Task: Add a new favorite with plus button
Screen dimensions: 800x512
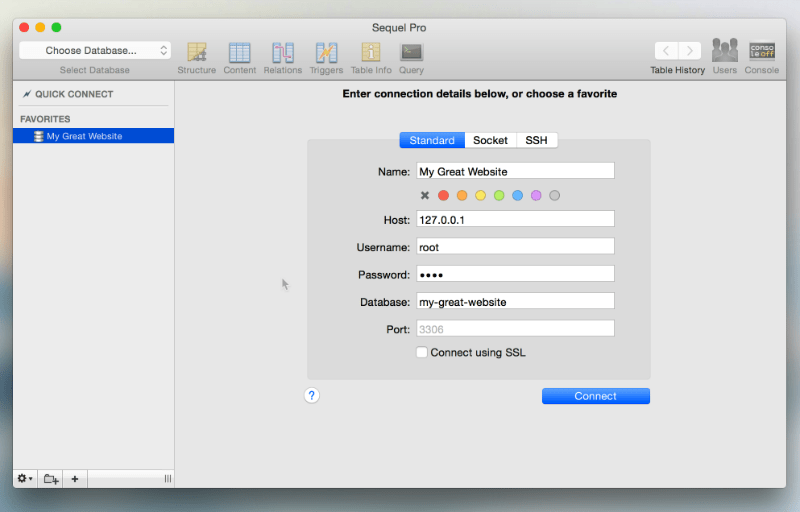Action: pos(75,479)
